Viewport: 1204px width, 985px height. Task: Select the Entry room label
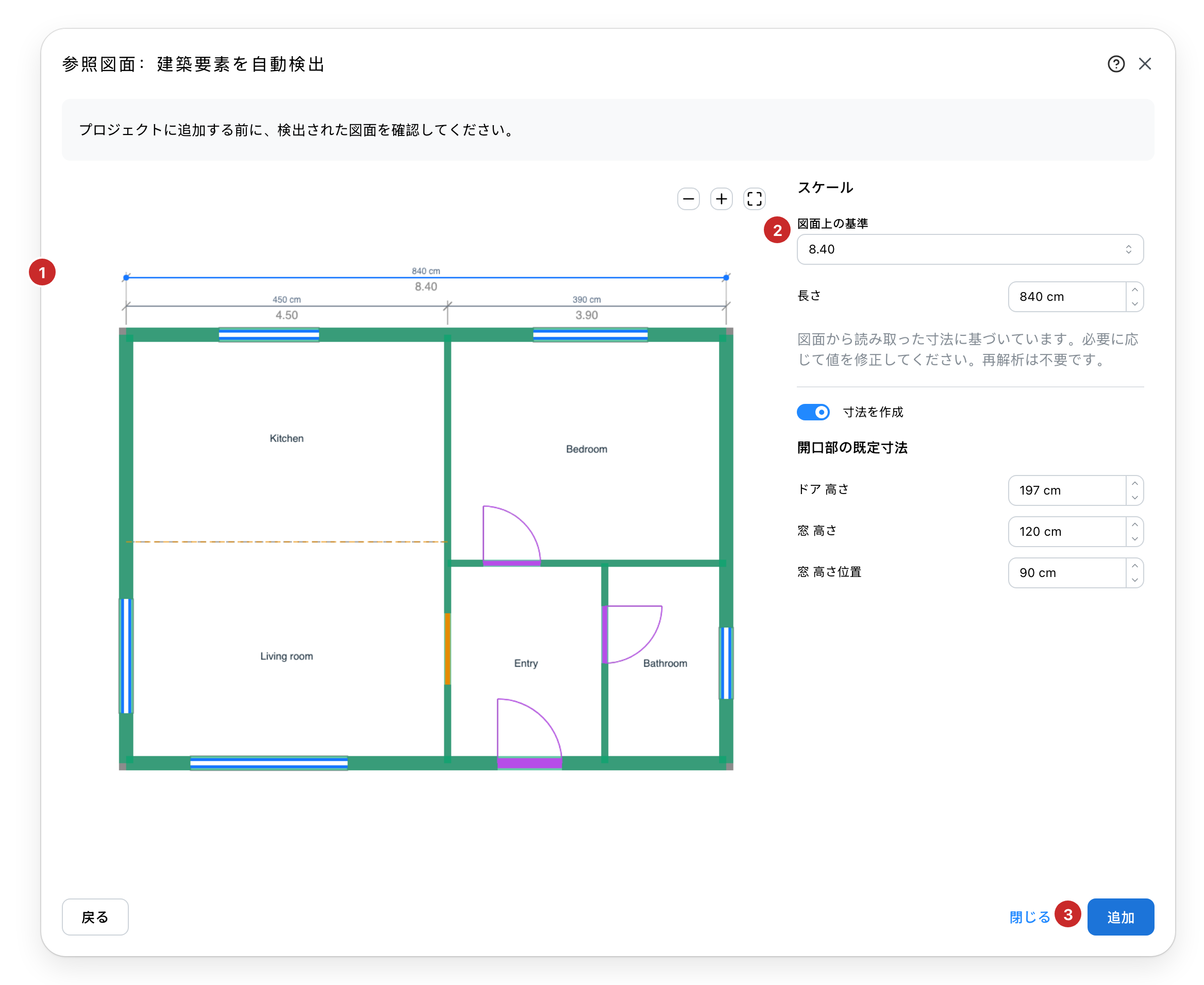tap(526, 664)
